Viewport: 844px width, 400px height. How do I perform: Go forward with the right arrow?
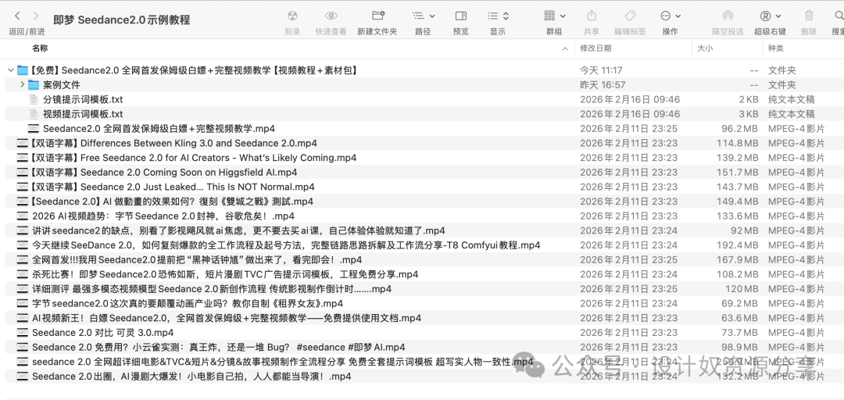[x=36, y=16]
